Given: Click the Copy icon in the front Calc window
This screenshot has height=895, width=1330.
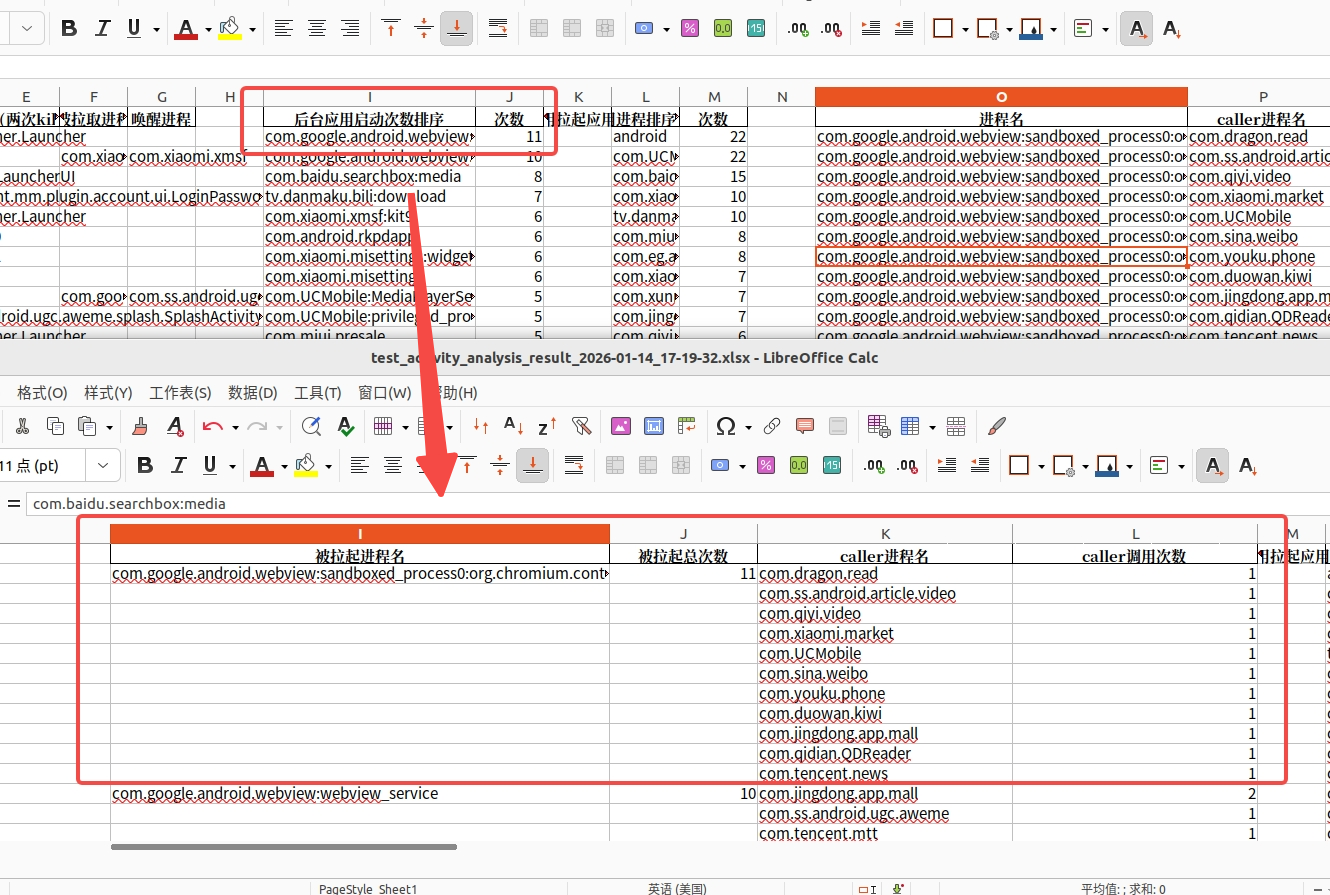Looking at the screenshot, I should 55,427.
